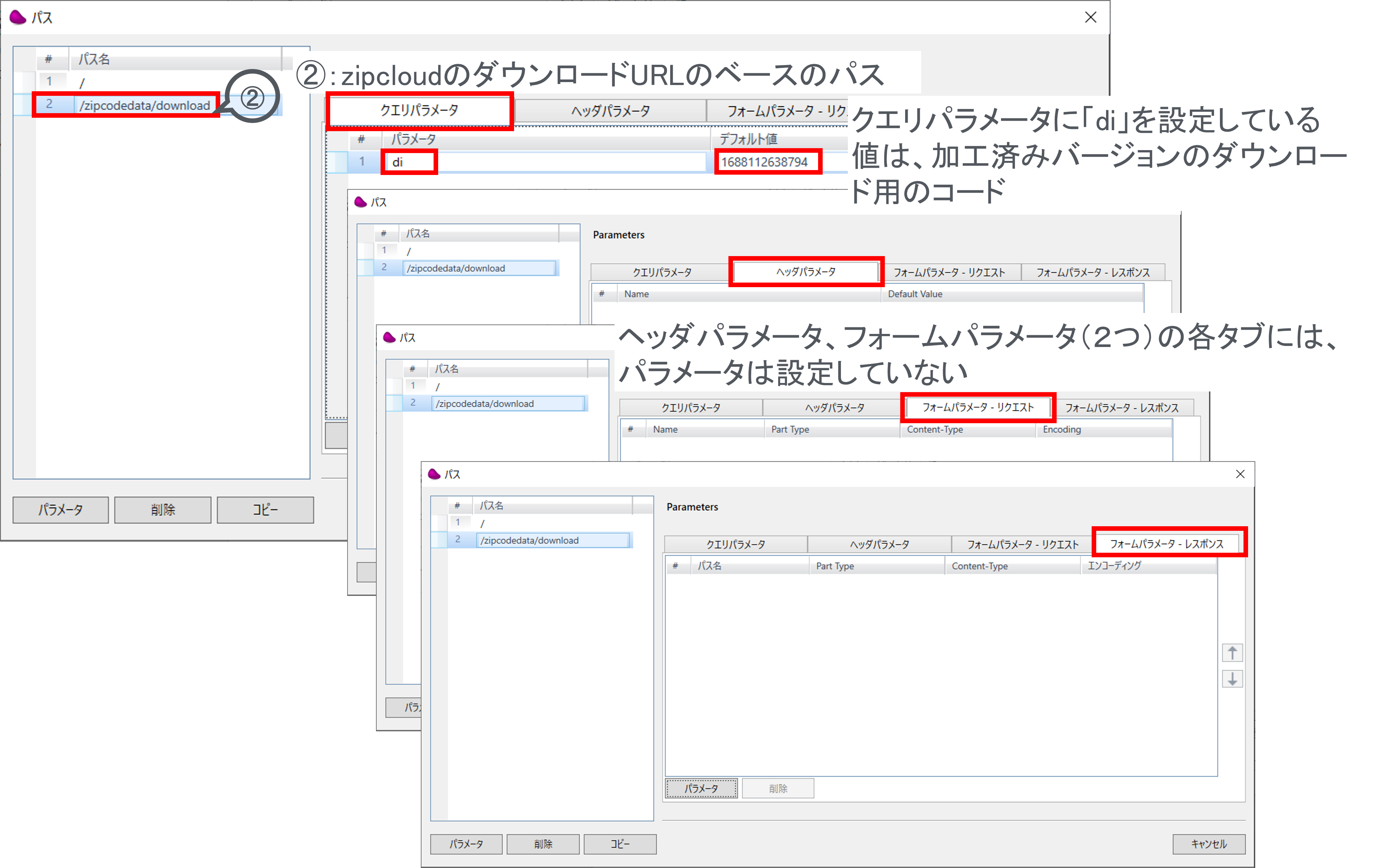Click the Content-Type column header in the front window
Viewport: 1377px width, 868px height.
pyautogui.click(x=1012, y=566)
